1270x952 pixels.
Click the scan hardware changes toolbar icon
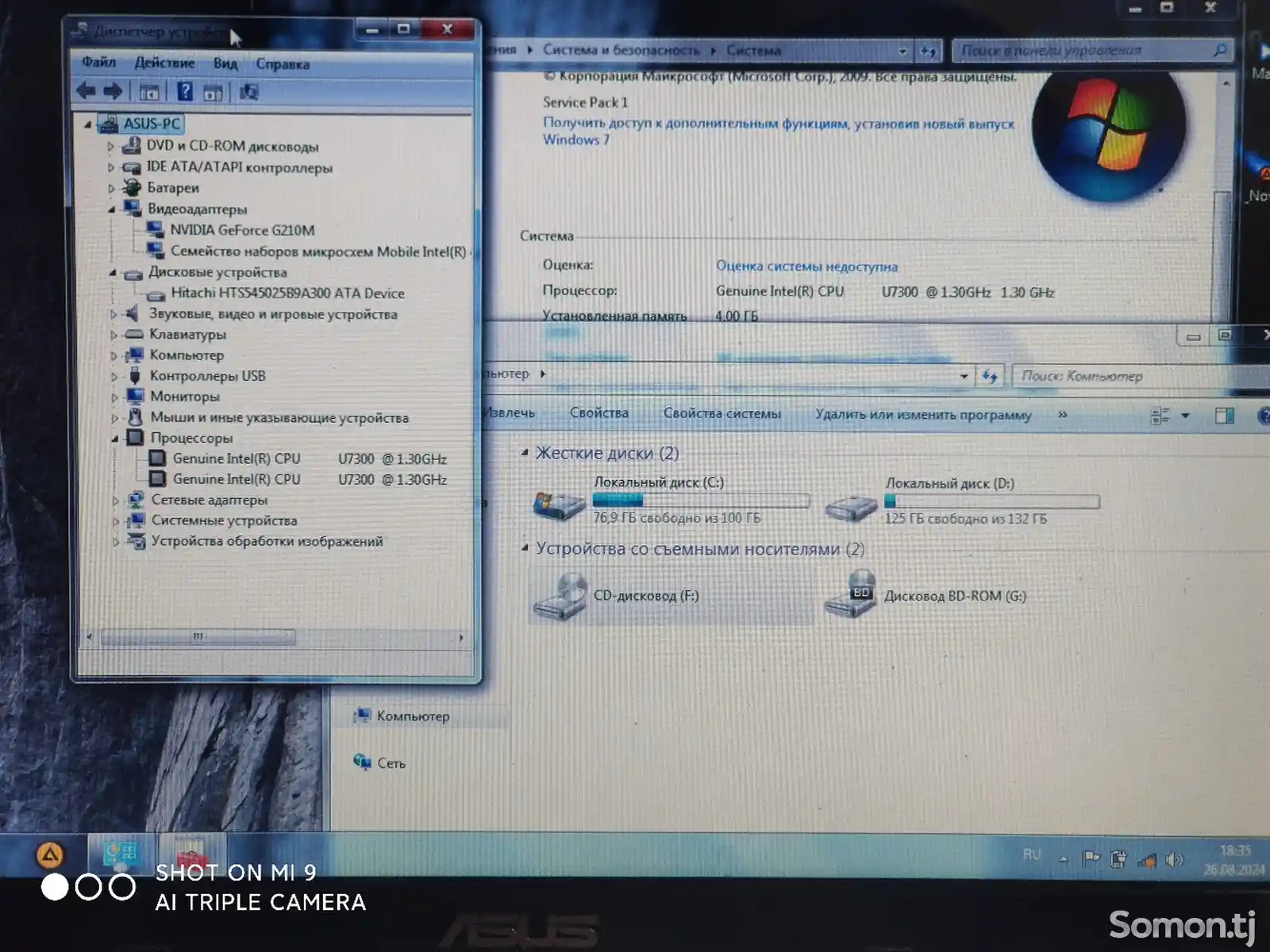tap(248, 92)
